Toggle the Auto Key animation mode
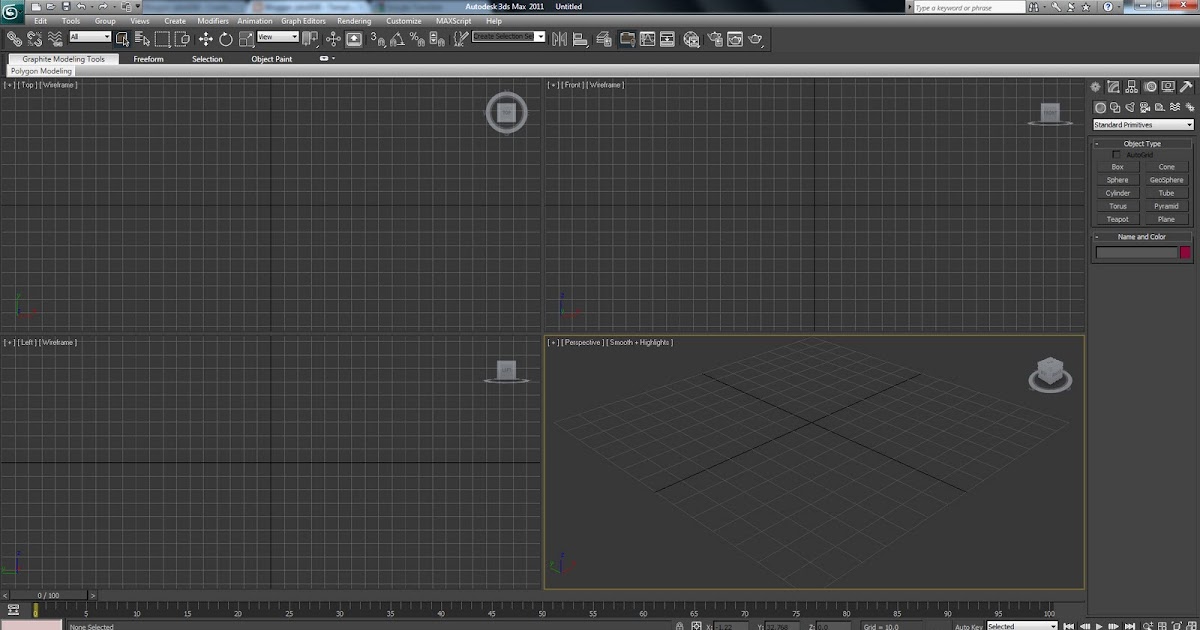Screen dimensions: 1200x630 (x=968, y=626)
